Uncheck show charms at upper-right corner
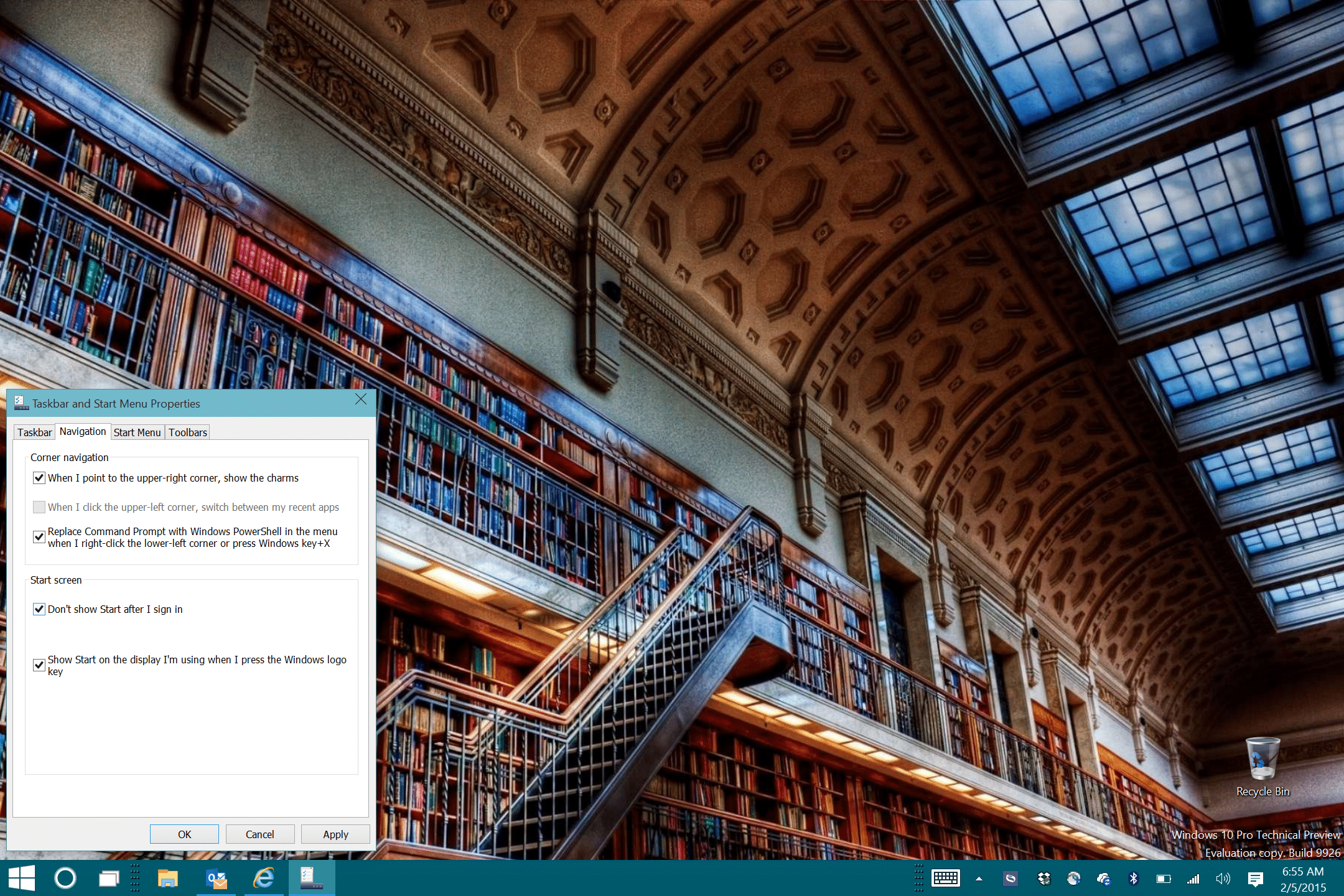This screenshot has height=896, width=1344. coord(39,478)
